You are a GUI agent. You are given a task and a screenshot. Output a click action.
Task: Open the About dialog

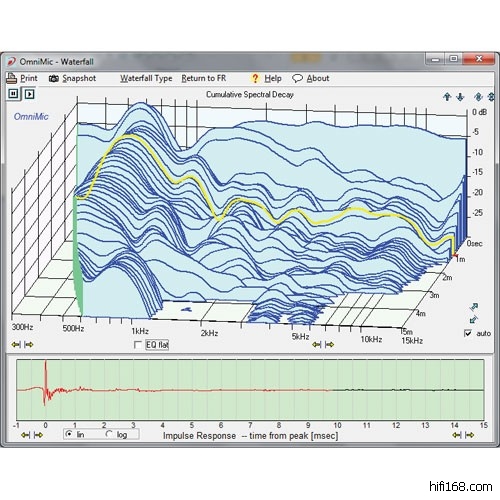coord(311,78)
